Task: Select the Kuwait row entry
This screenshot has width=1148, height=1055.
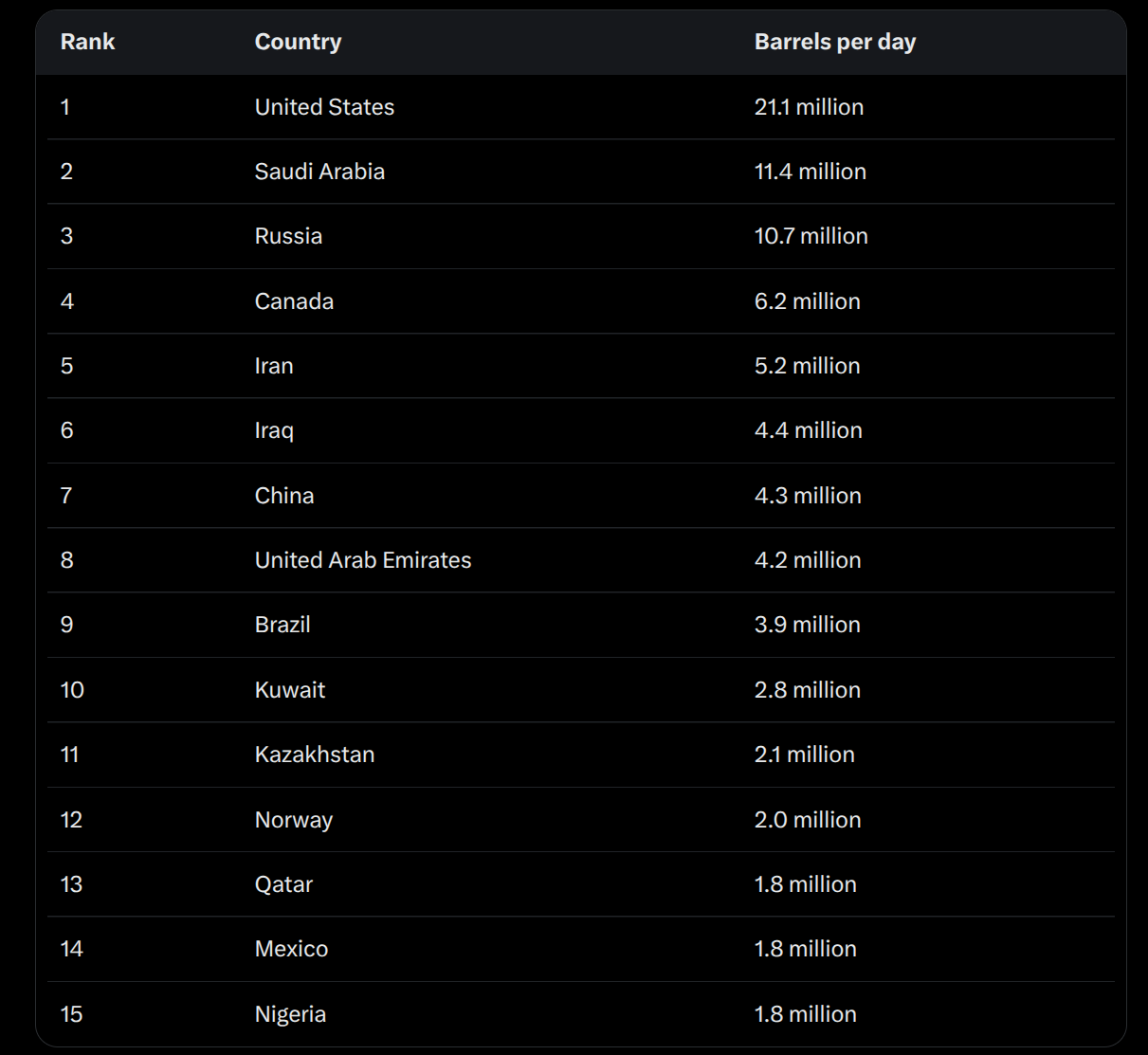Action: click(x=290, y=690)
